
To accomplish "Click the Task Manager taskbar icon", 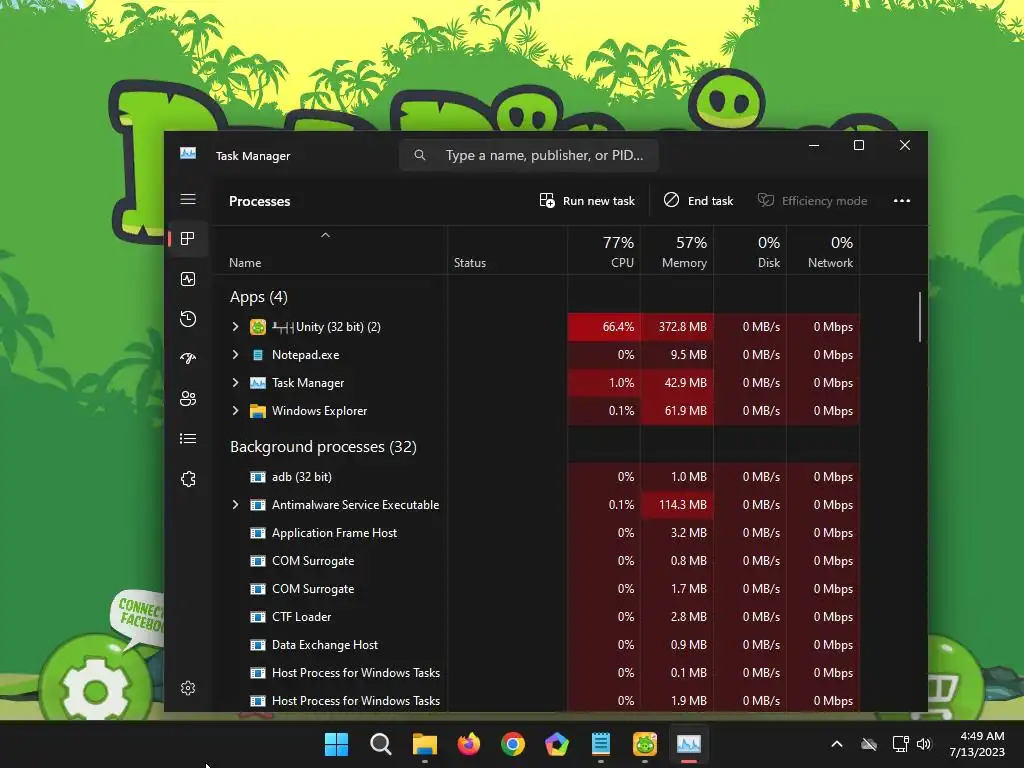I will tap(688, 744).
